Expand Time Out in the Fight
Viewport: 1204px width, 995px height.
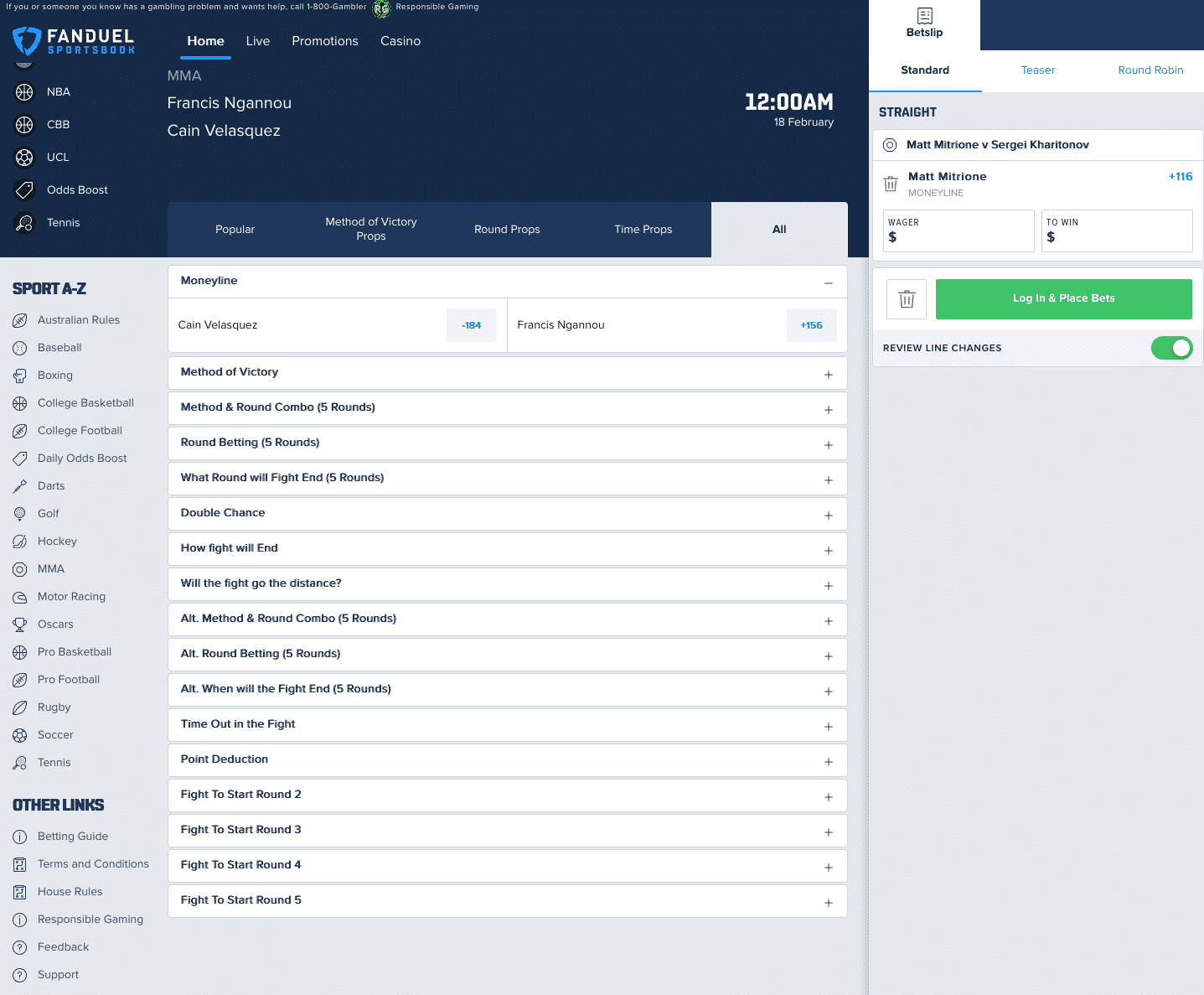coord(828,727)
